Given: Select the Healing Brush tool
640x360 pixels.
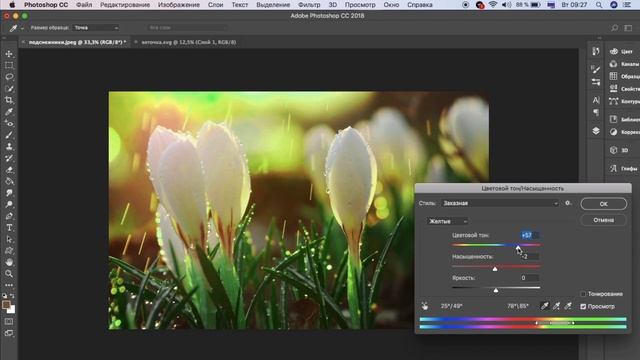Looking at the screenshot, I should (x=9, y=123).
